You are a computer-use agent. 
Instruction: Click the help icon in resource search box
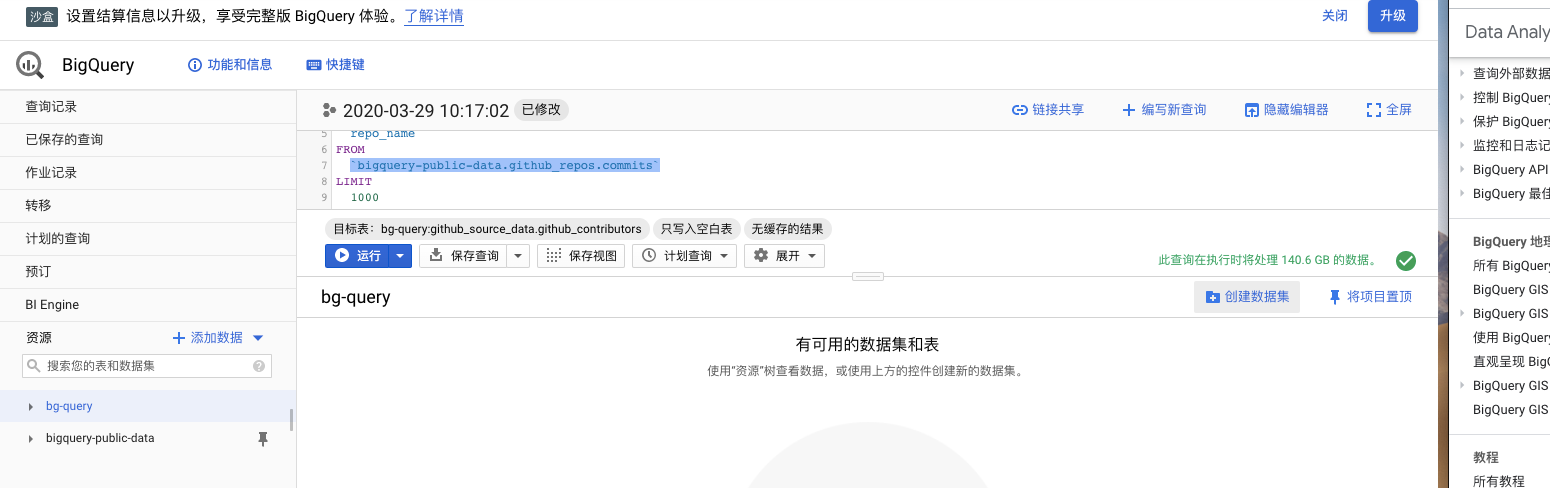tap(259, 367)
